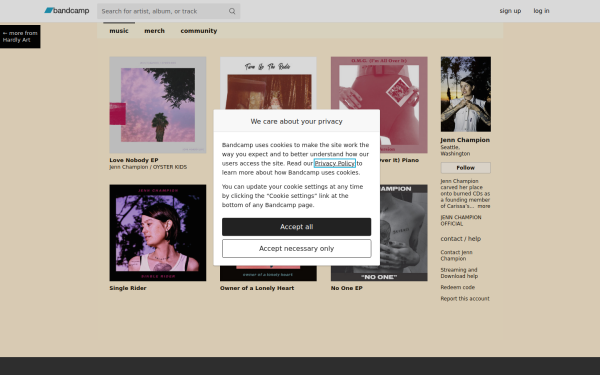Click Jenn Champion / OYSTER KIDS artist text
Image resolution: width=600 pixels, height=375 pixels.
[x=148, y=167]
